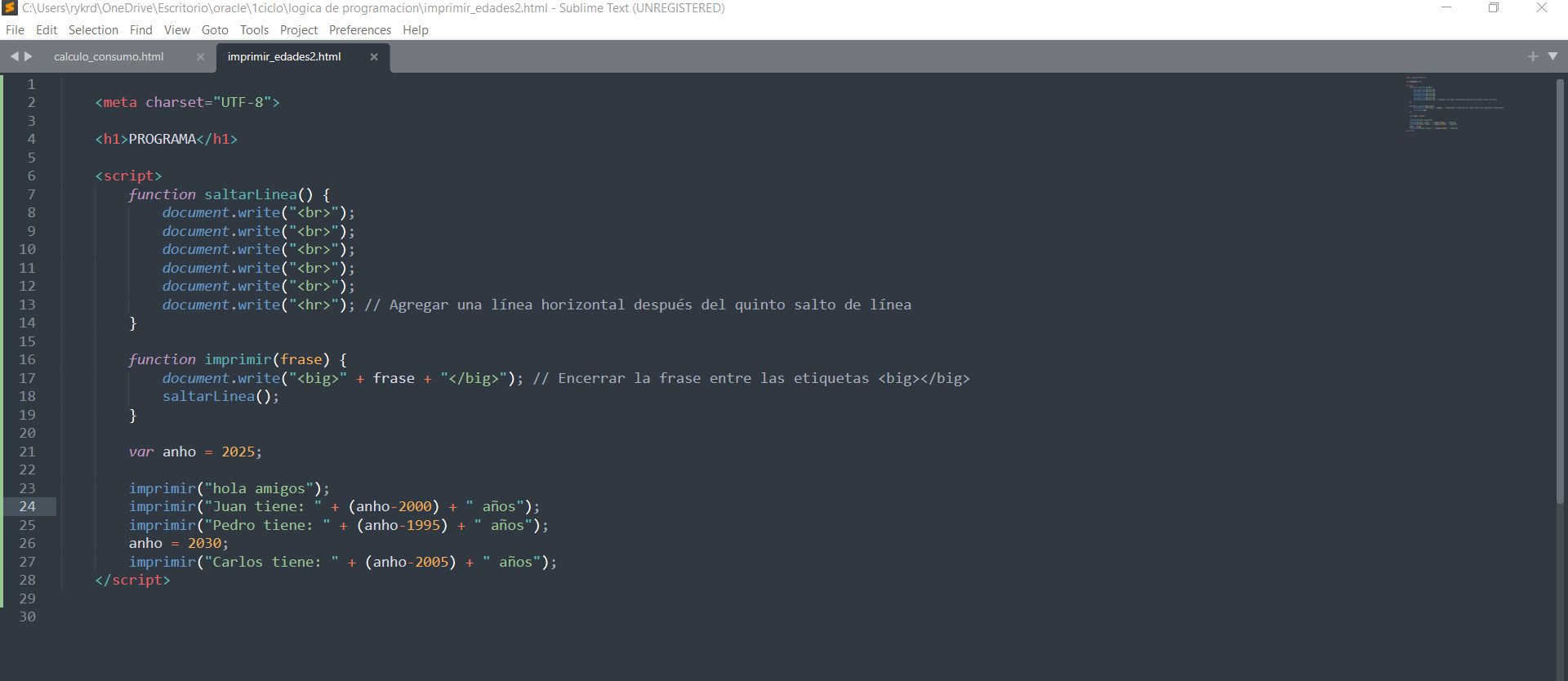This screenshot has height=681, width=1568.
Task: Click line number 30 in the gutter
Action: coord(28,616)
